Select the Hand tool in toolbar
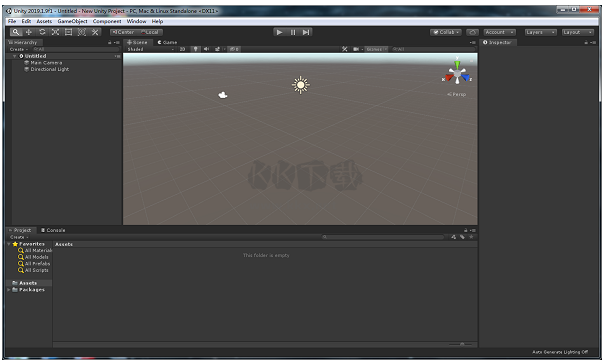 coord(15,32)
